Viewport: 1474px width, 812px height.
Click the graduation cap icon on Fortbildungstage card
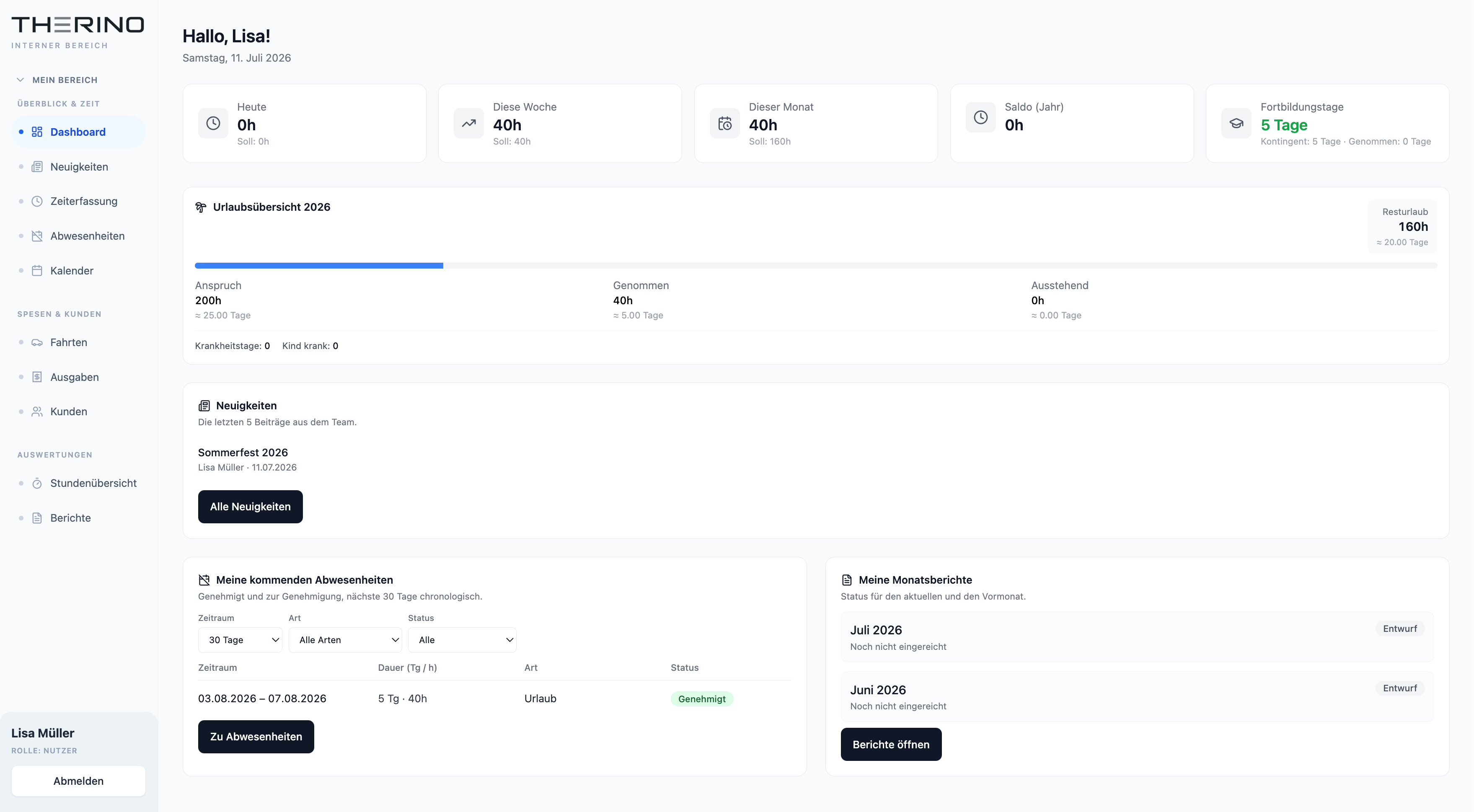pyautogui.click(x=1236, y=123)
